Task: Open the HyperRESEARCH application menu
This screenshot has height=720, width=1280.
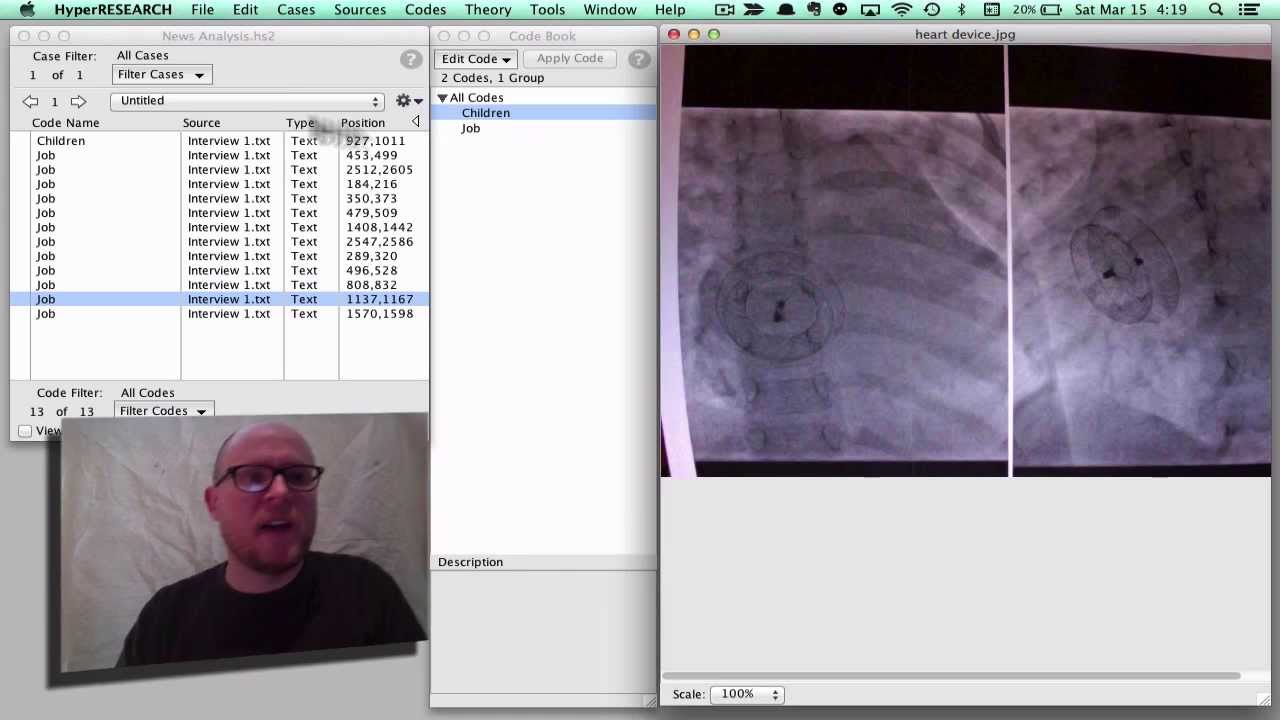Action: point(113,10)
